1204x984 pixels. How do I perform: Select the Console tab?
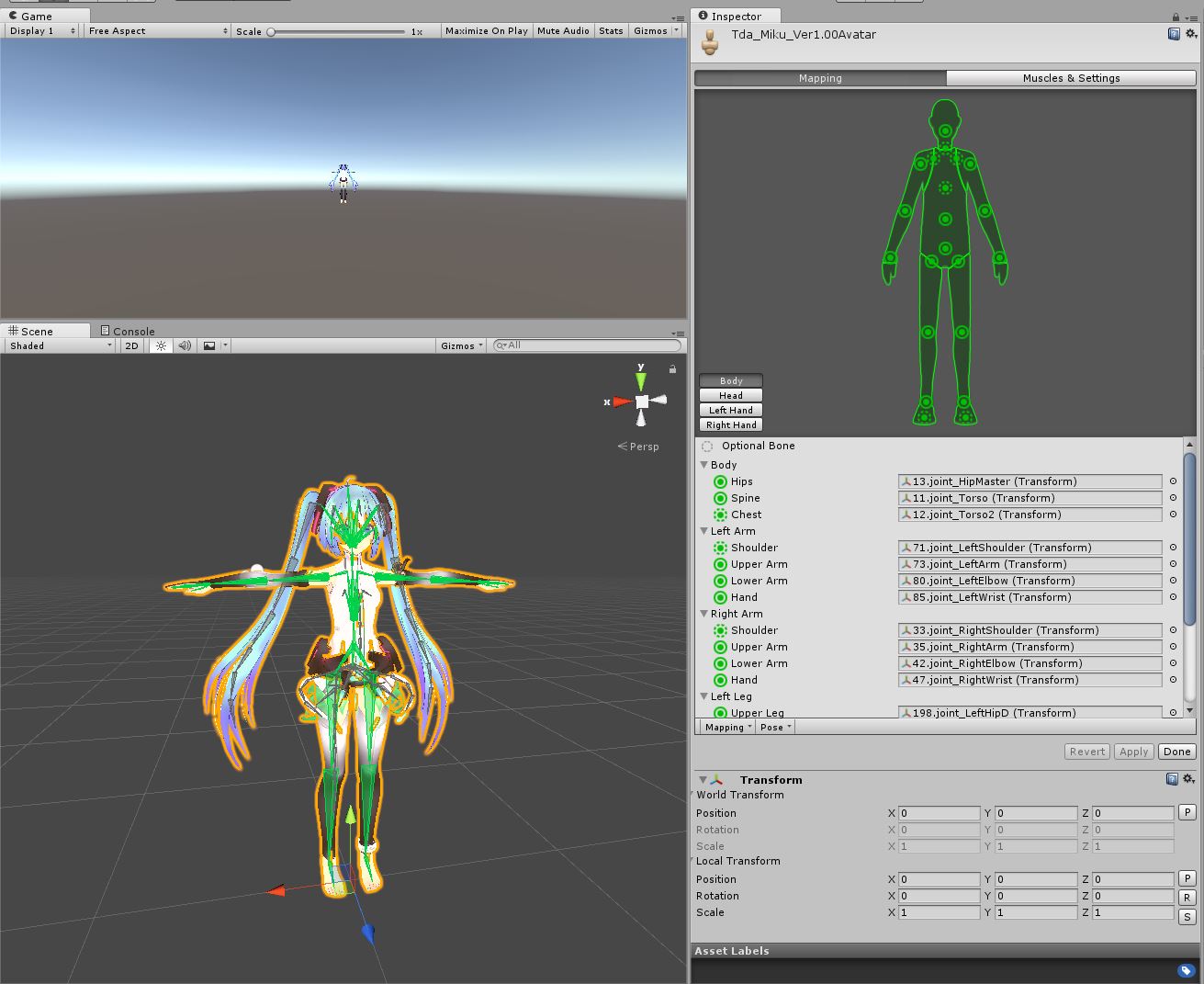(128, 331)
